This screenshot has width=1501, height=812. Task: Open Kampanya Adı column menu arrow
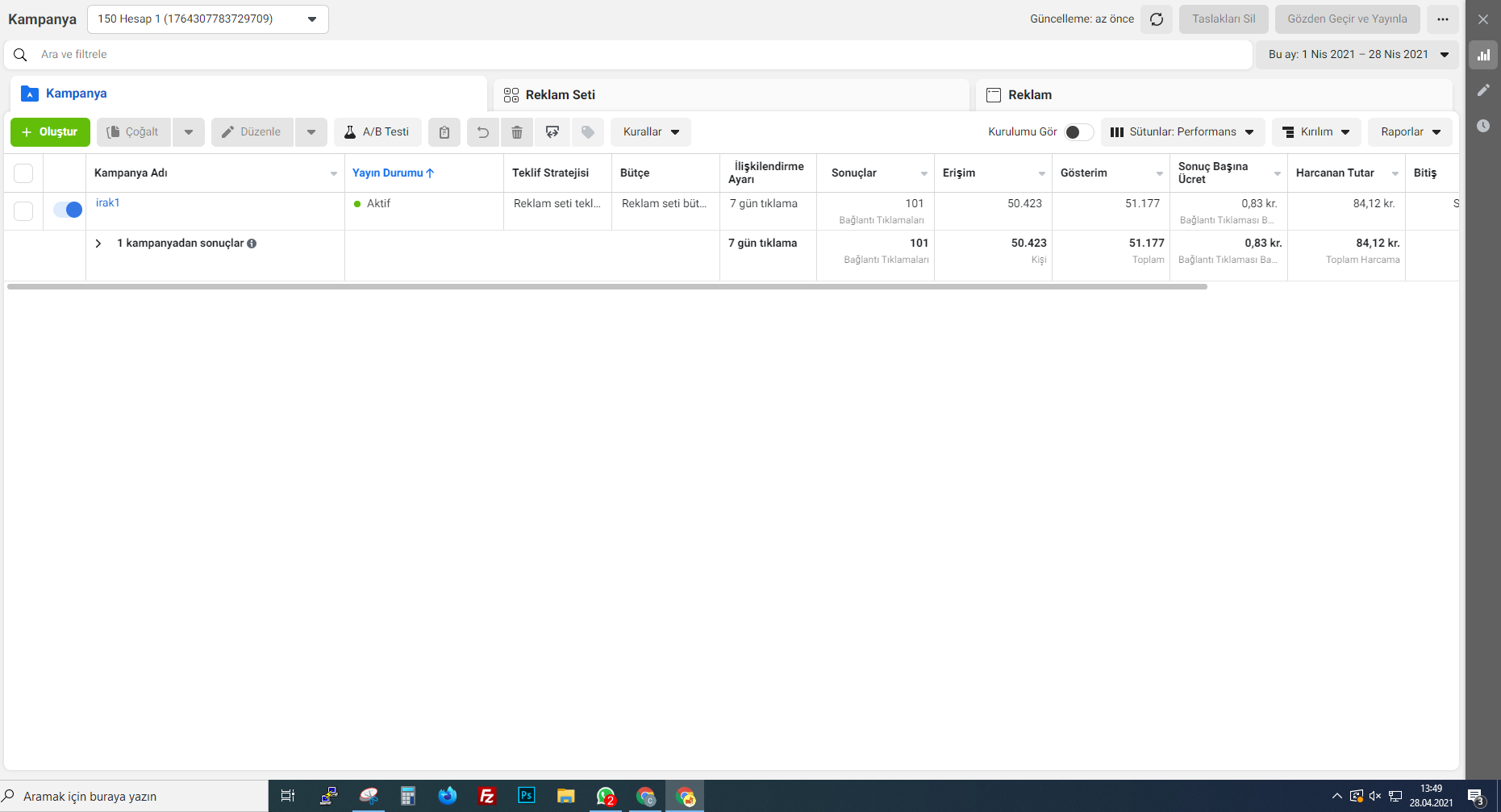point(334,174)
